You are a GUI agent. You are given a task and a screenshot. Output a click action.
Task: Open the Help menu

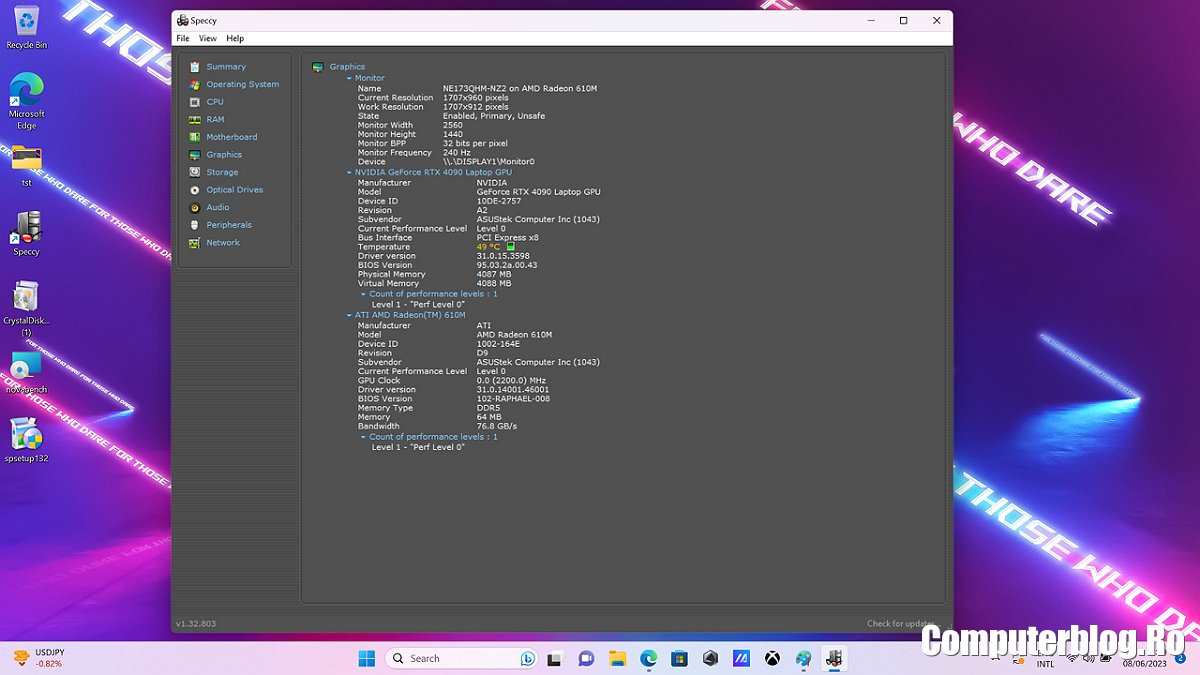point(235,38)
